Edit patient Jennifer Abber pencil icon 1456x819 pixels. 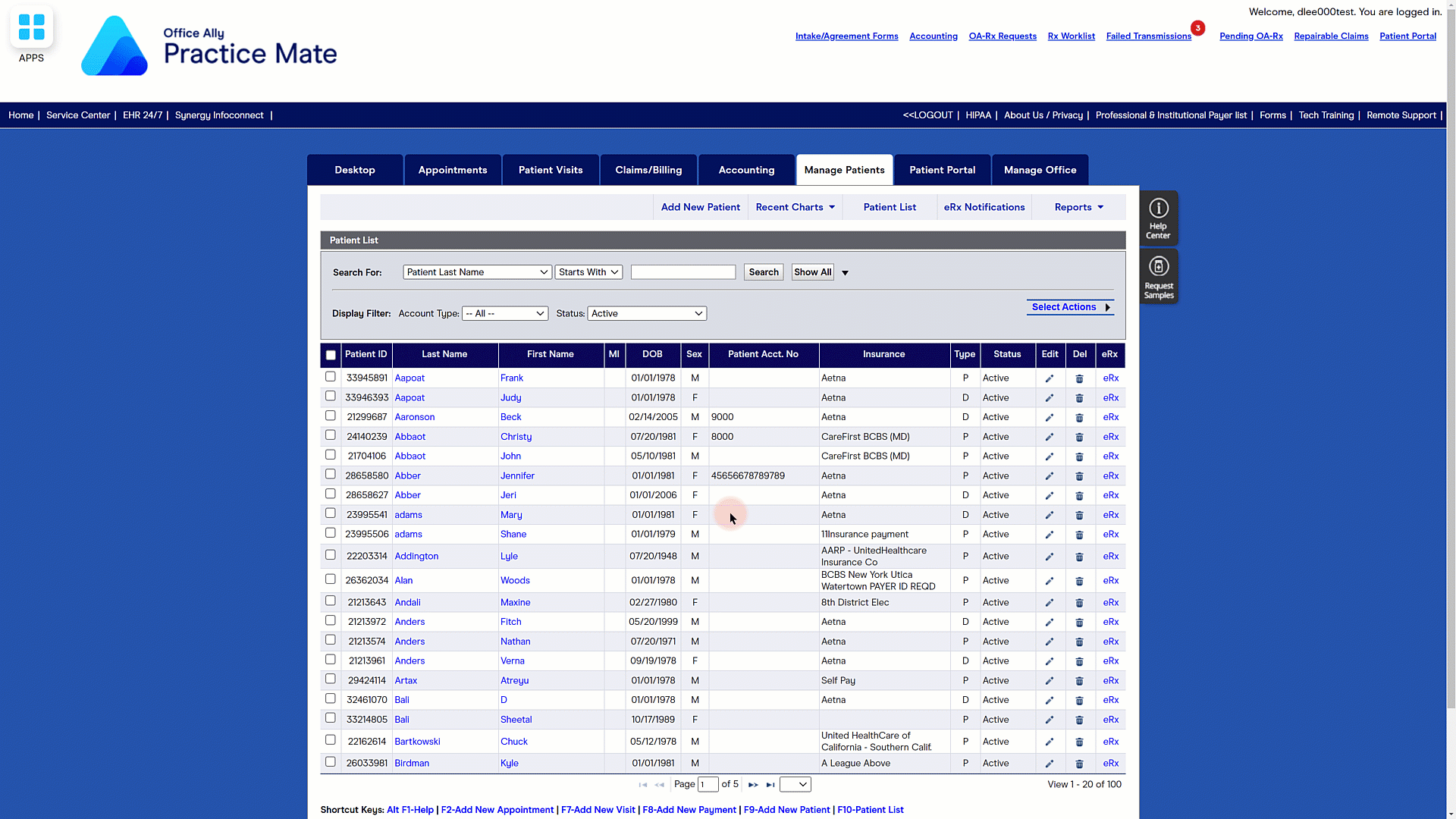(1050, 476)
